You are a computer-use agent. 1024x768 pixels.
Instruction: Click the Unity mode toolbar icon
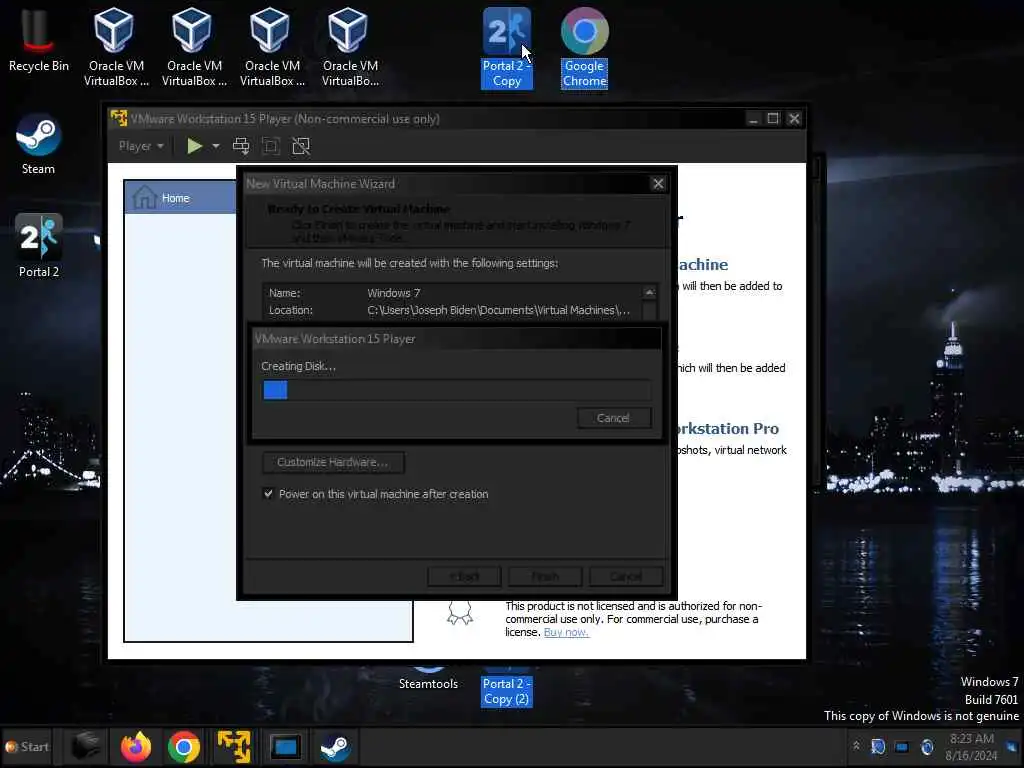(301, 146)
